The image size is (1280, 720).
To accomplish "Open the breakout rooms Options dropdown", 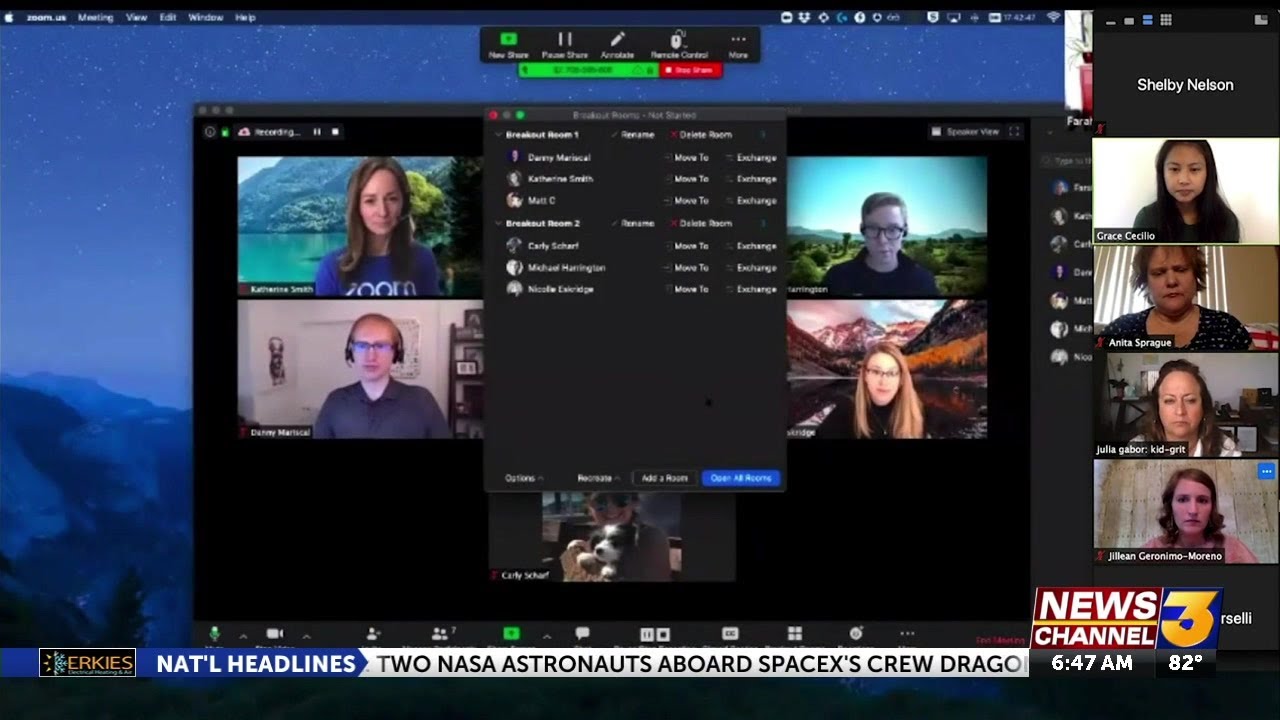I will (x=524, y=478).
